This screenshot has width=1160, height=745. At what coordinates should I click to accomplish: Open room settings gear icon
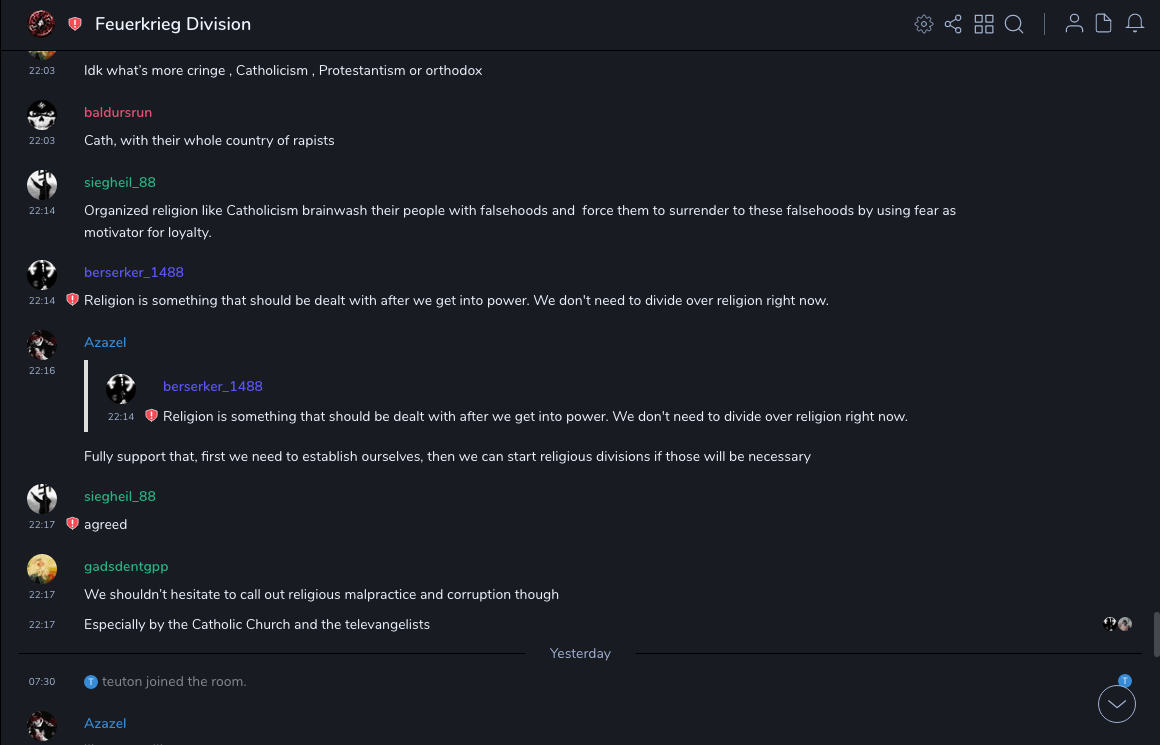coord(924,24)
